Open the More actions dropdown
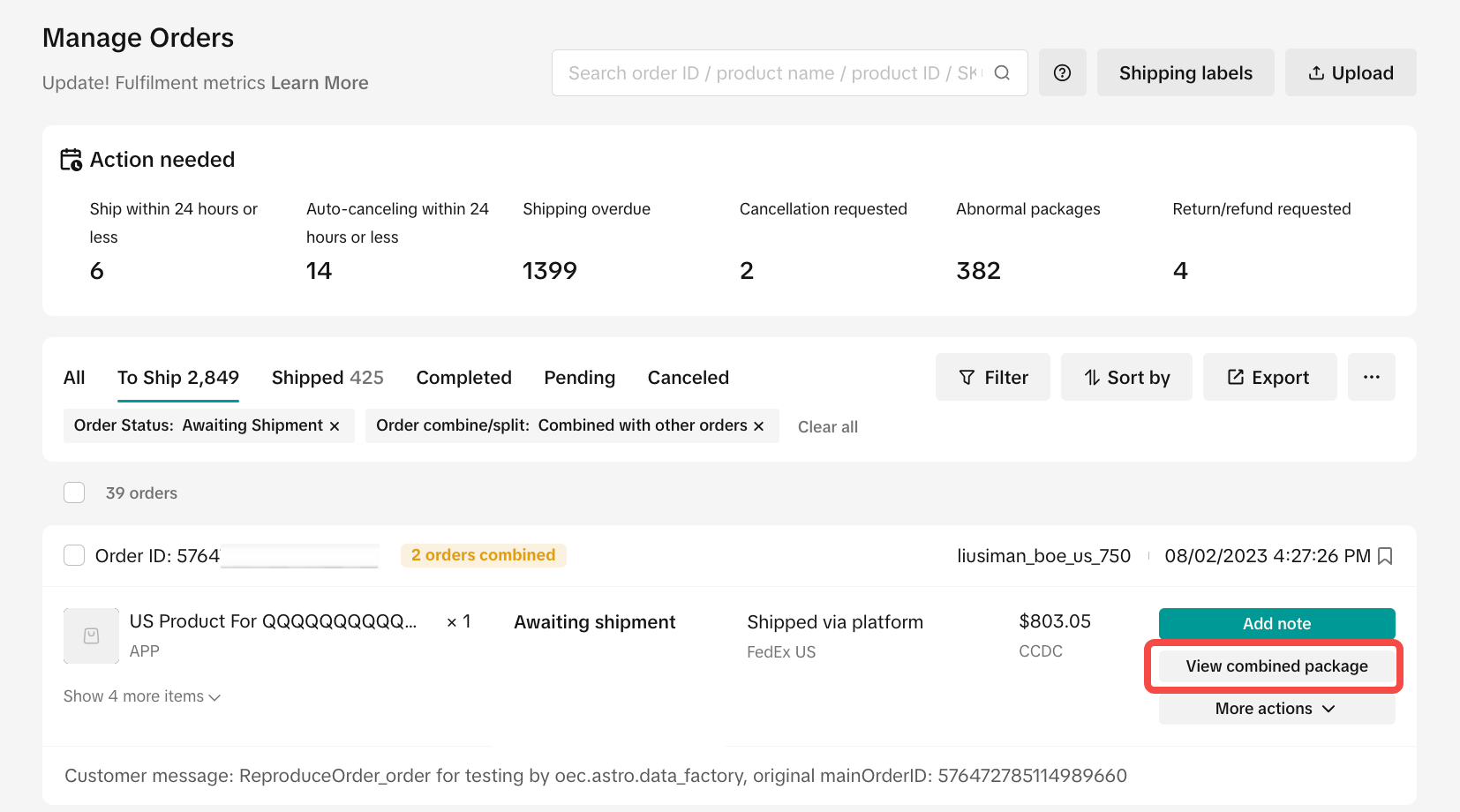Image resolution: width=1460 pixels, height=812 pixels. [1276, 709]
